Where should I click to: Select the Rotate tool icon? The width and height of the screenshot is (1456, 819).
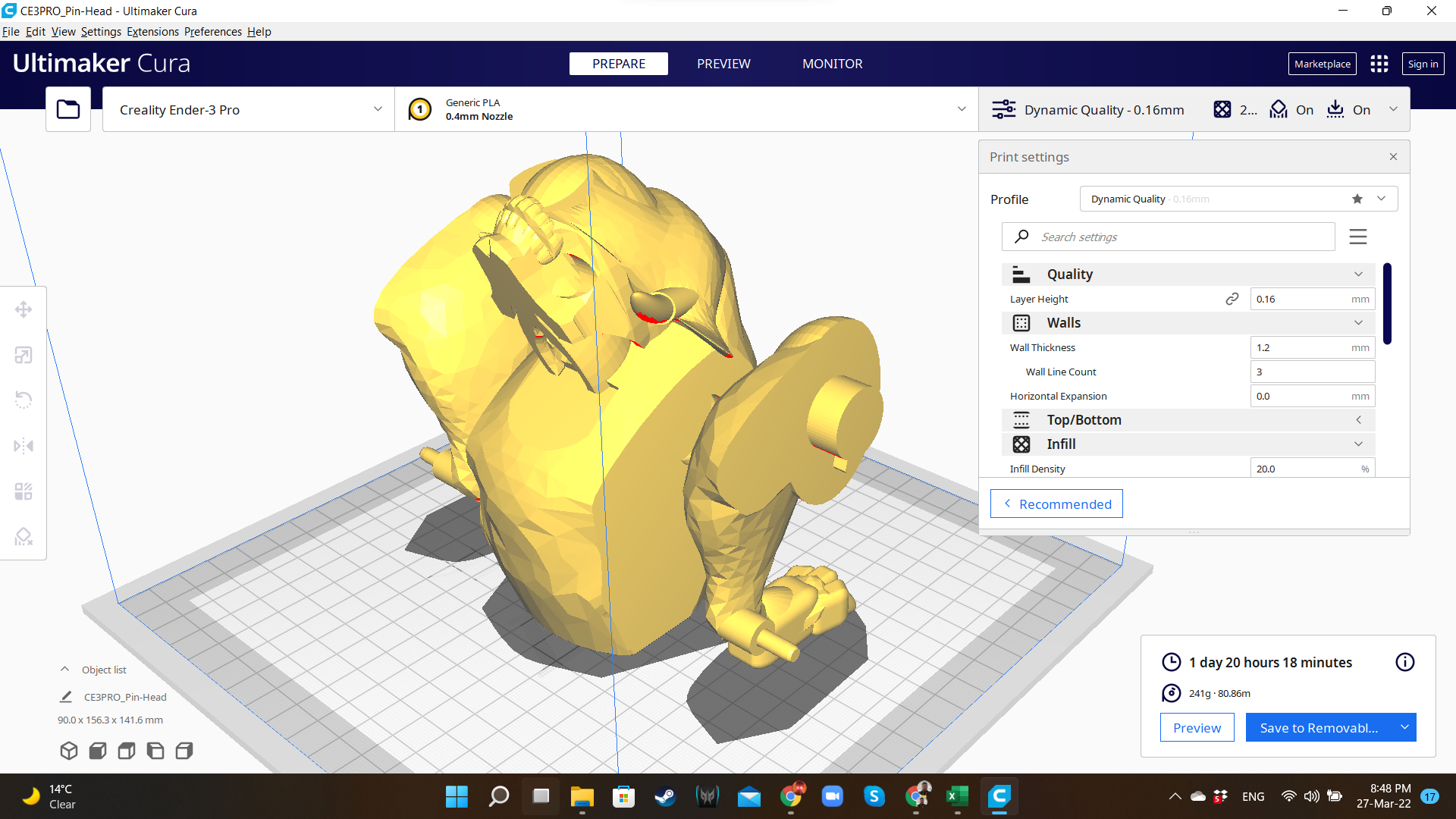pyautogui.click(x=24, y=400)
